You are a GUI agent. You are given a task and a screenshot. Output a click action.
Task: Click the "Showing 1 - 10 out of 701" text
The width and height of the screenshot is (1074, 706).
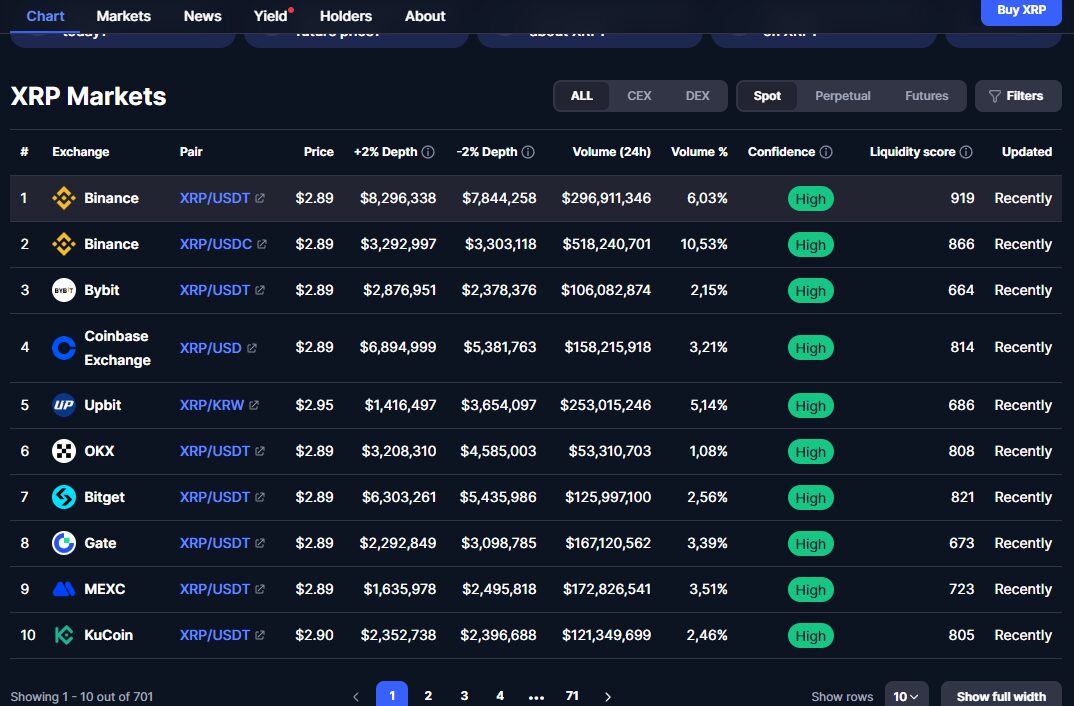82,696
